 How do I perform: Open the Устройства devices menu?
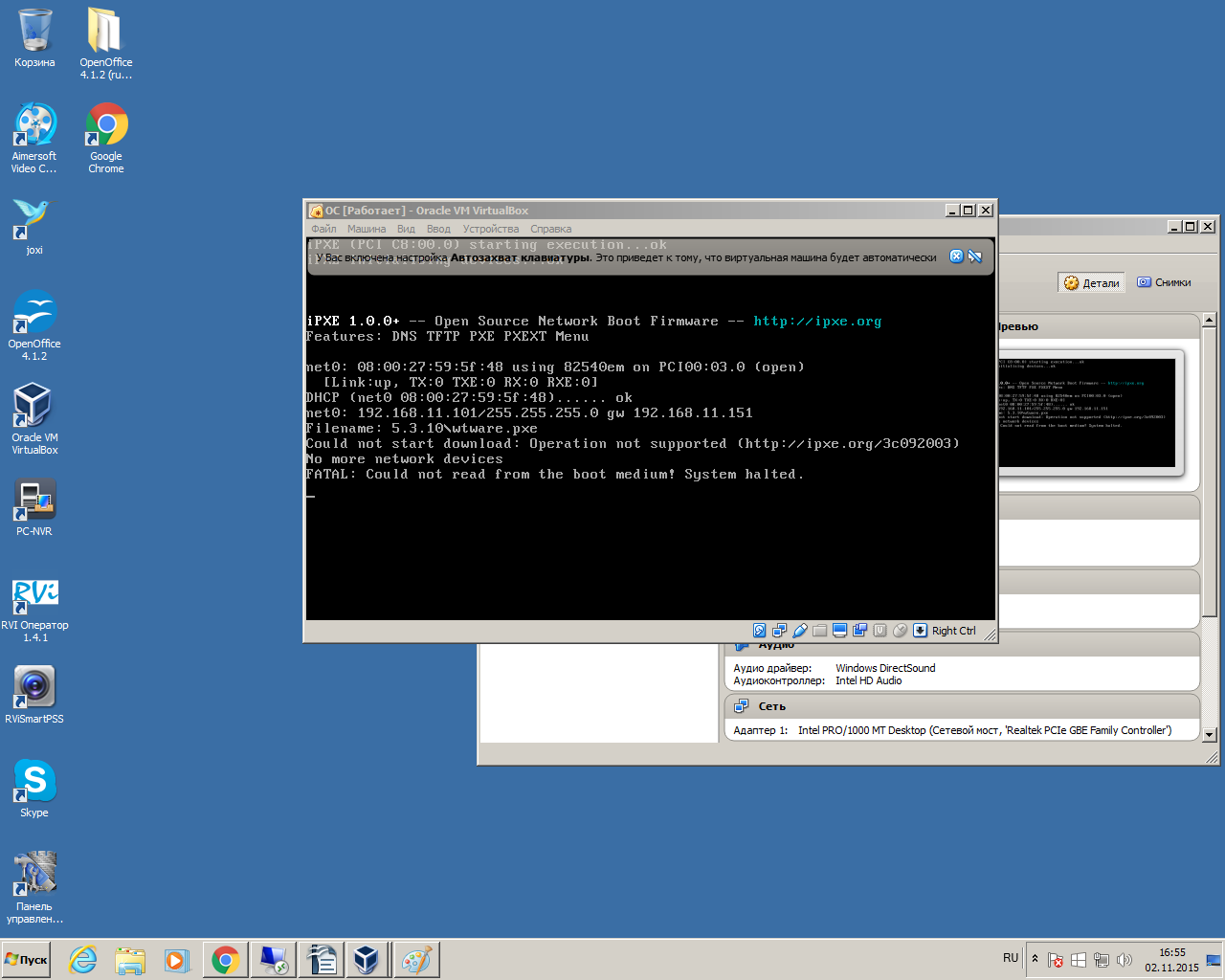490,229
